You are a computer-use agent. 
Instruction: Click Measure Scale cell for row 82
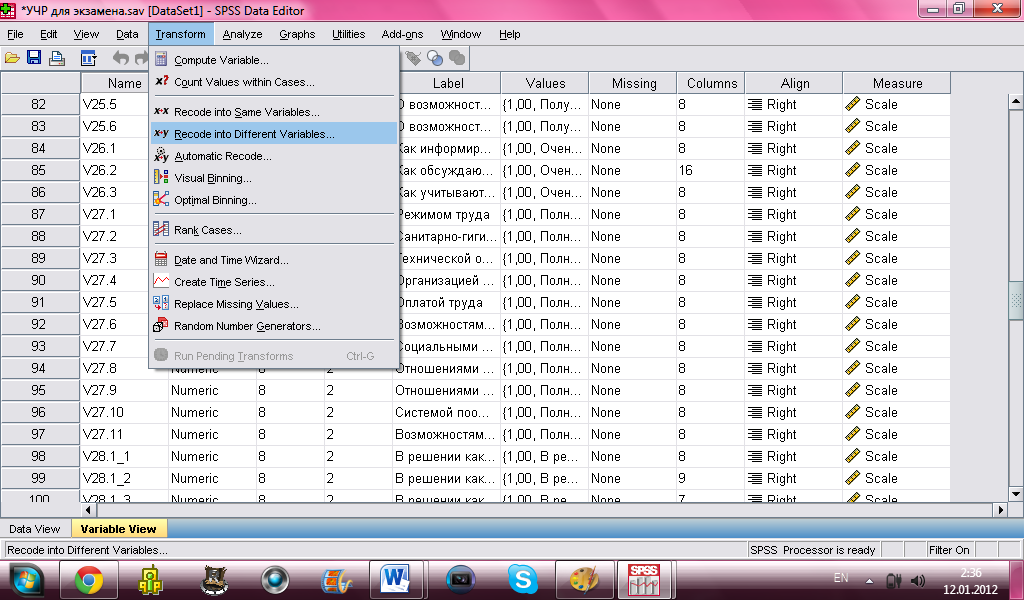(x=897, y=104)
